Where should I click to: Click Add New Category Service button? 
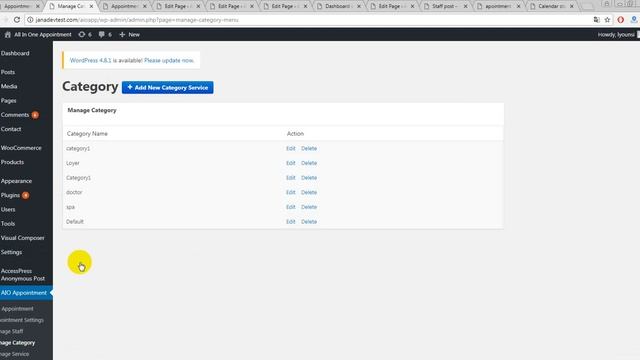coord(168,87)
